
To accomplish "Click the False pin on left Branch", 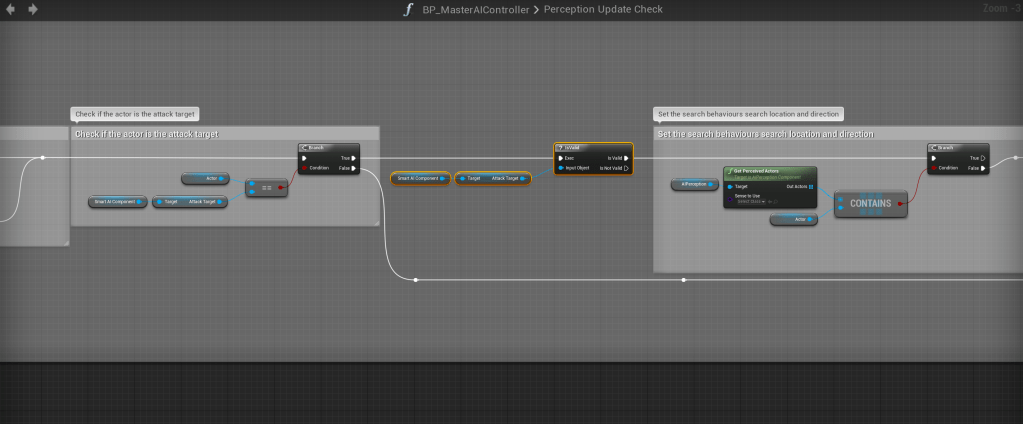I will point(354,168).
